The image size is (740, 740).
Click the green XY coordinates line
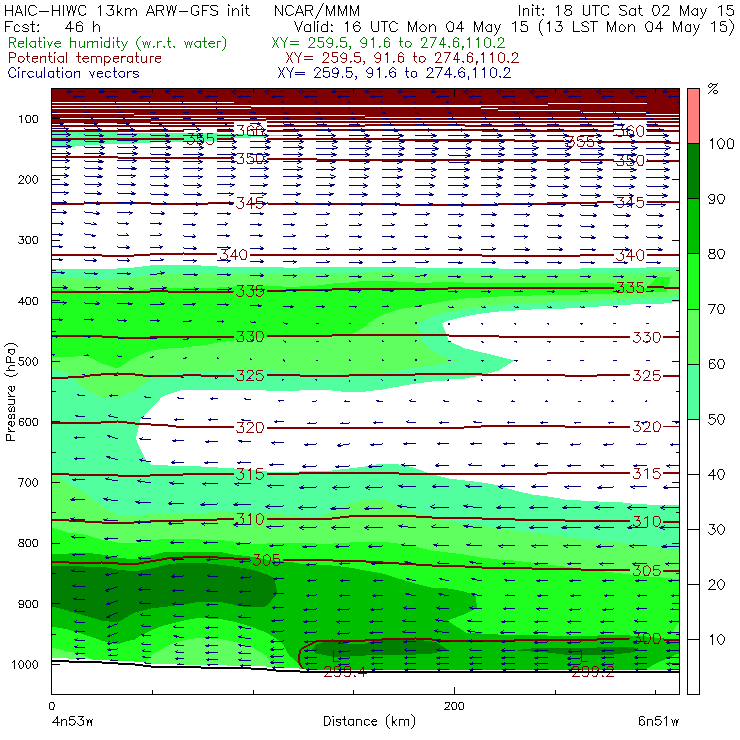point(388,43)
